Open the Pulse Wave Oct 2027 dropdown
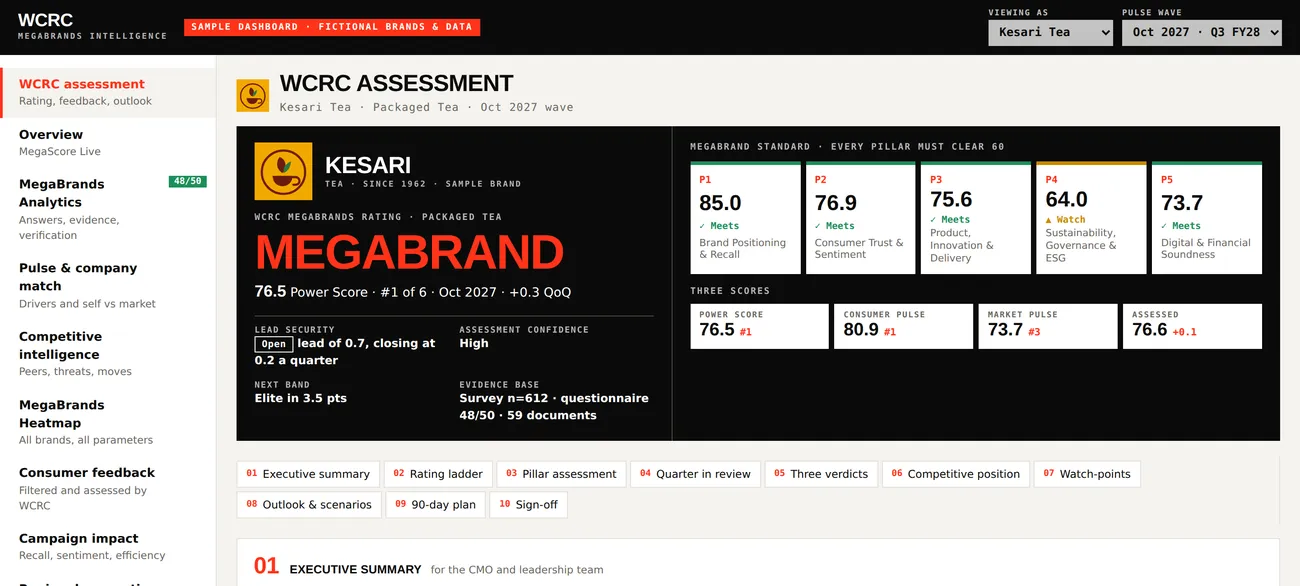Screen dimensions: 1300x586 click(1202, 32)
